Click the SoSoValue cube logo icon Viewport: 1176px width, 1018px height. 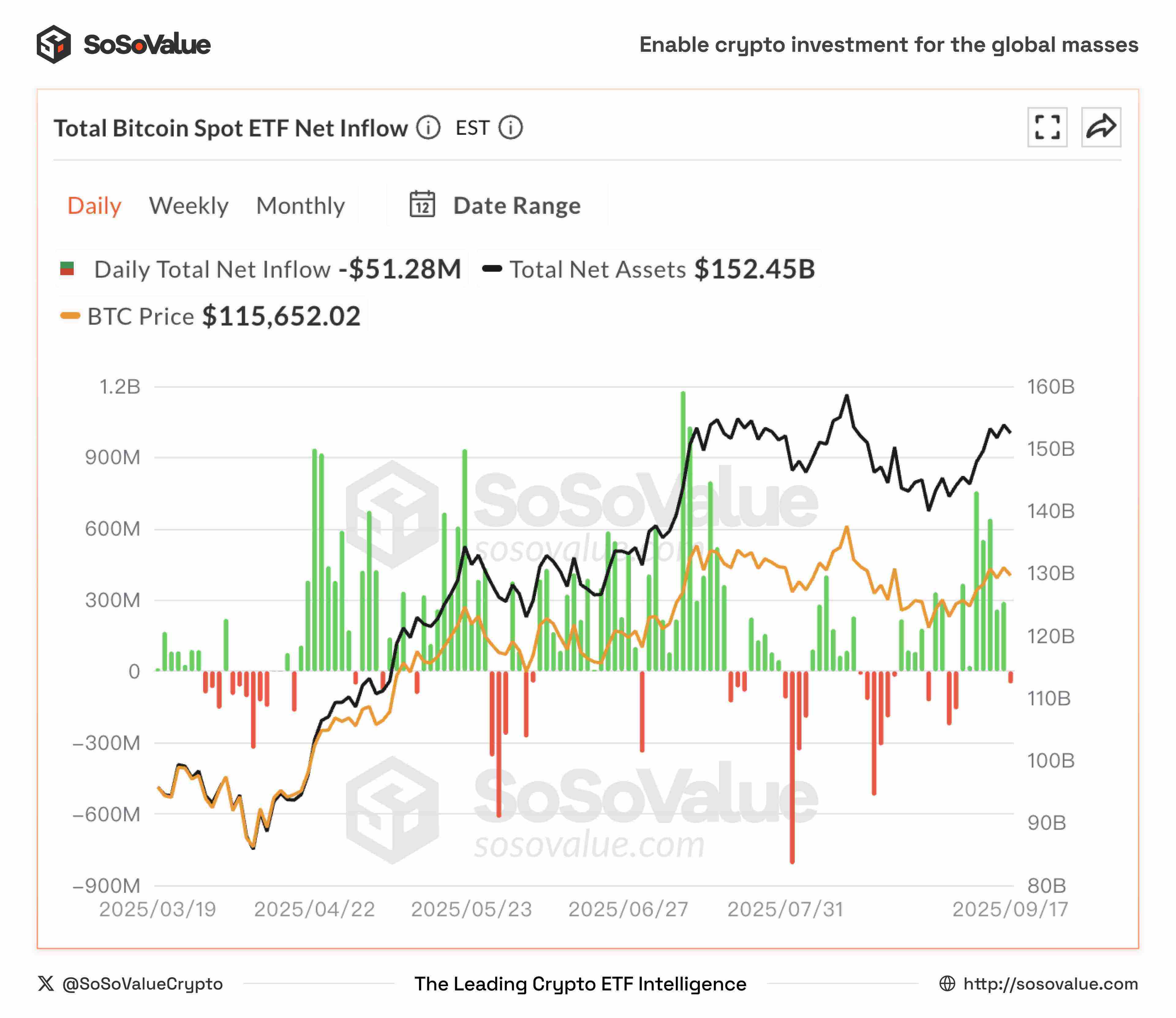[x=53, y=44]
